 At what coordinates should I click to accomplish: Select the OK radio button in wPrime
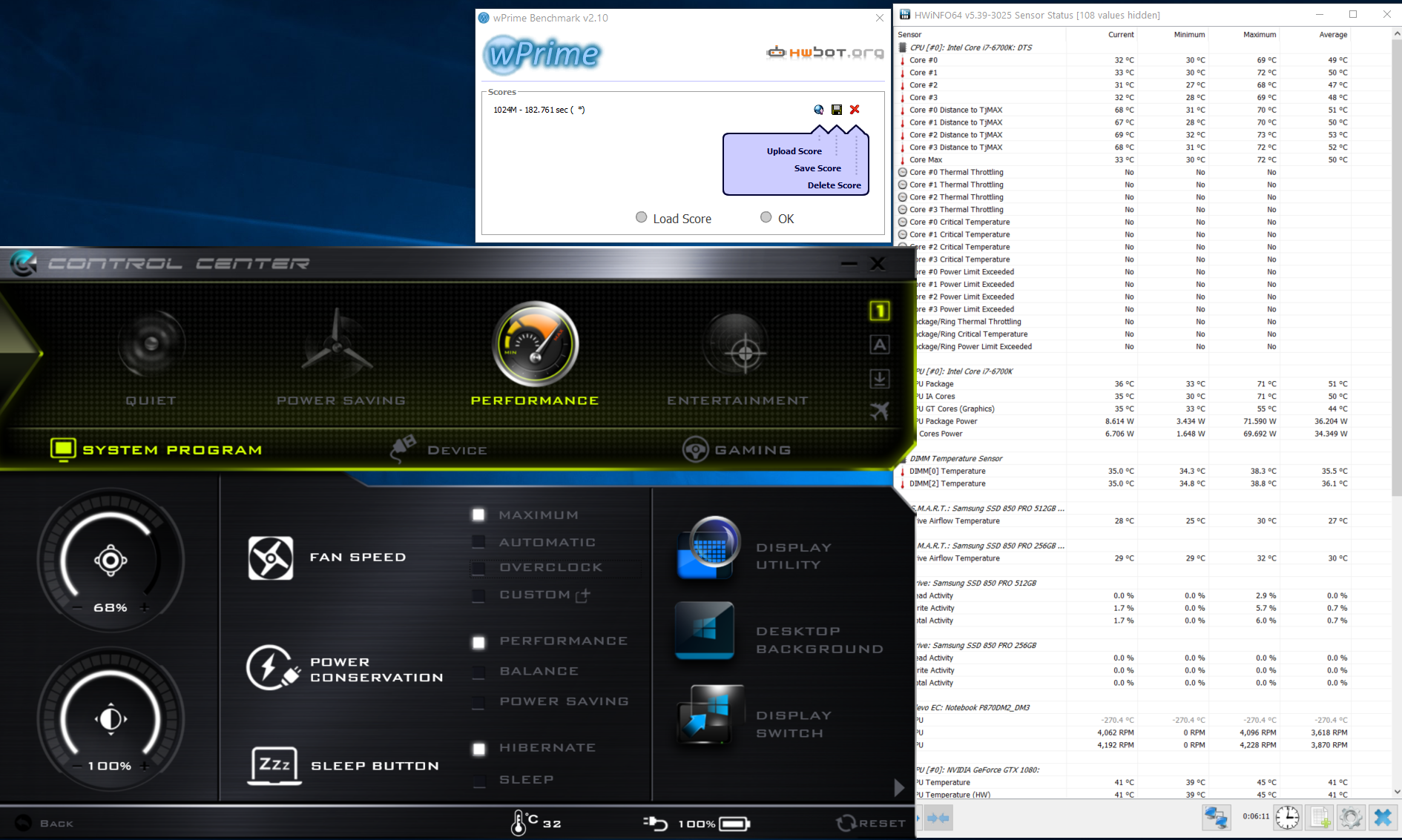click(766, 217)
